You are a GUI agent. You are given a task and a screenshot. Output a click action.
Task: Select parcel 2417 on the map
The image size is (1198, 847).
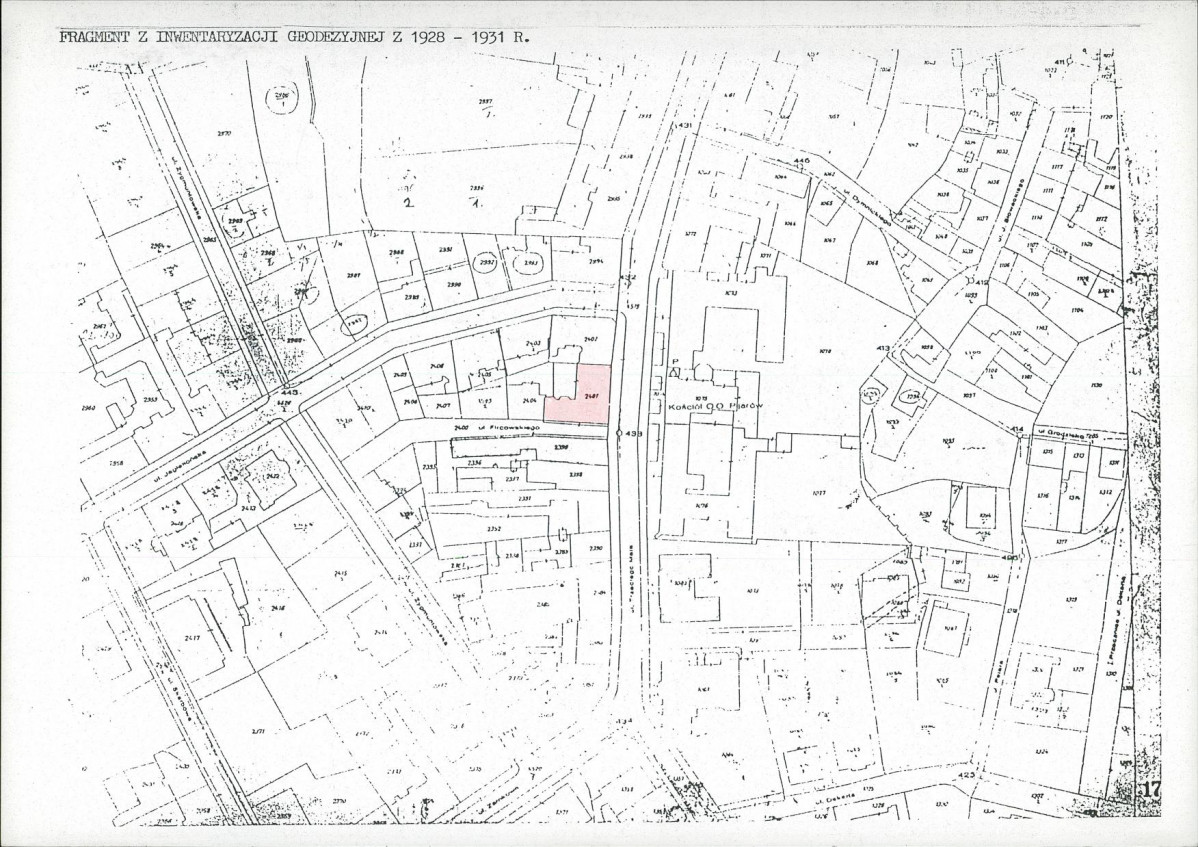pyautogui.click(x=192, y=637)
